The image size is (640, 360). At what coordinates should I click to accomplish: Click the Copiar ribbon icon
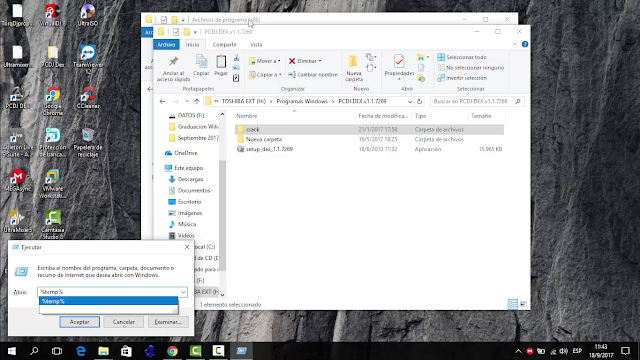coord(201,62)
